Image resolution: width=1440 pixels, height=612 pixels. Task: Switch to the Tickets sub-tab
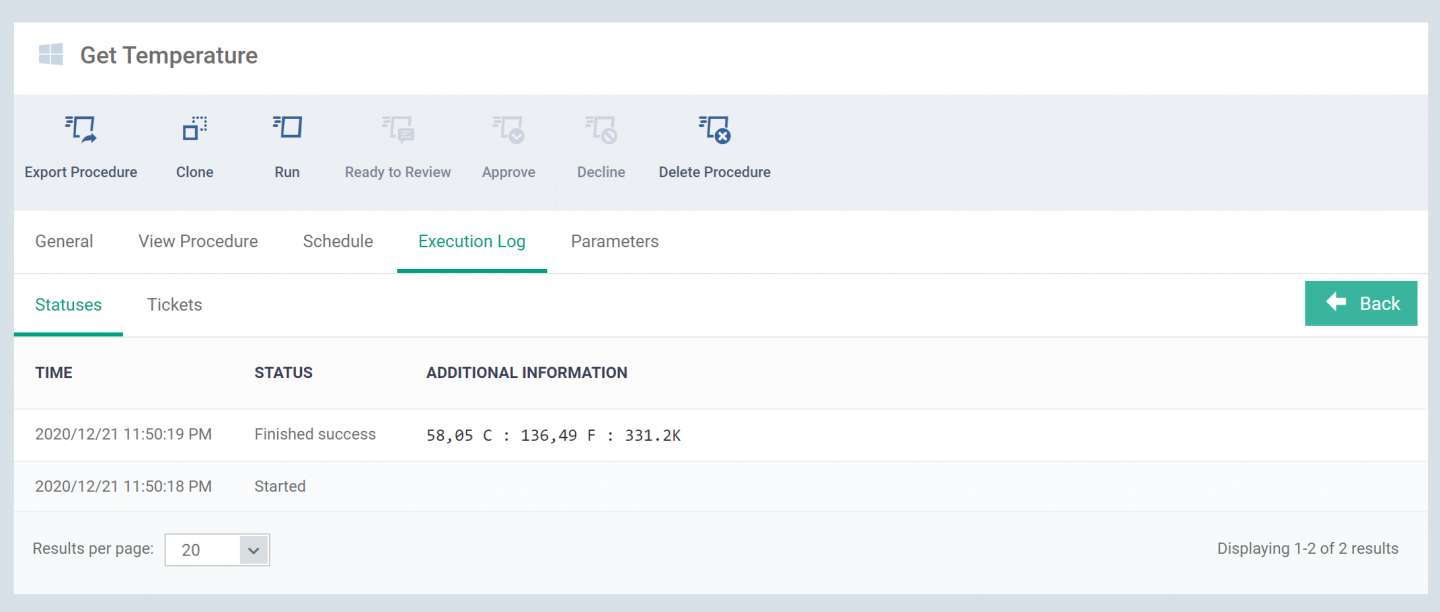point(174,305)
